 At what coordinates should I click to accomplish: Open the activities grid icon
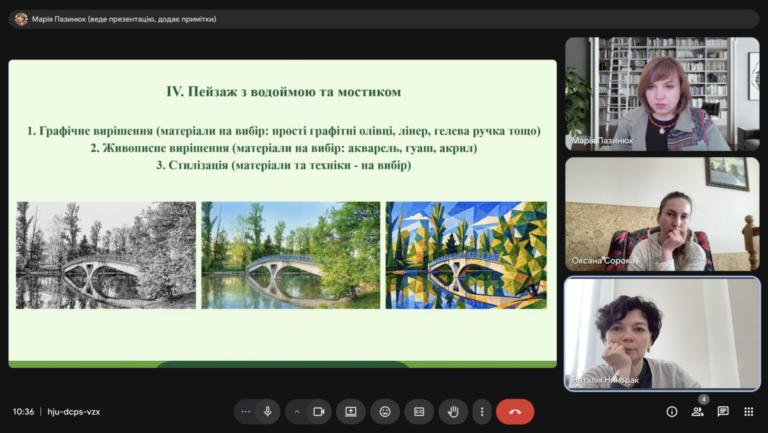point(748,411)
